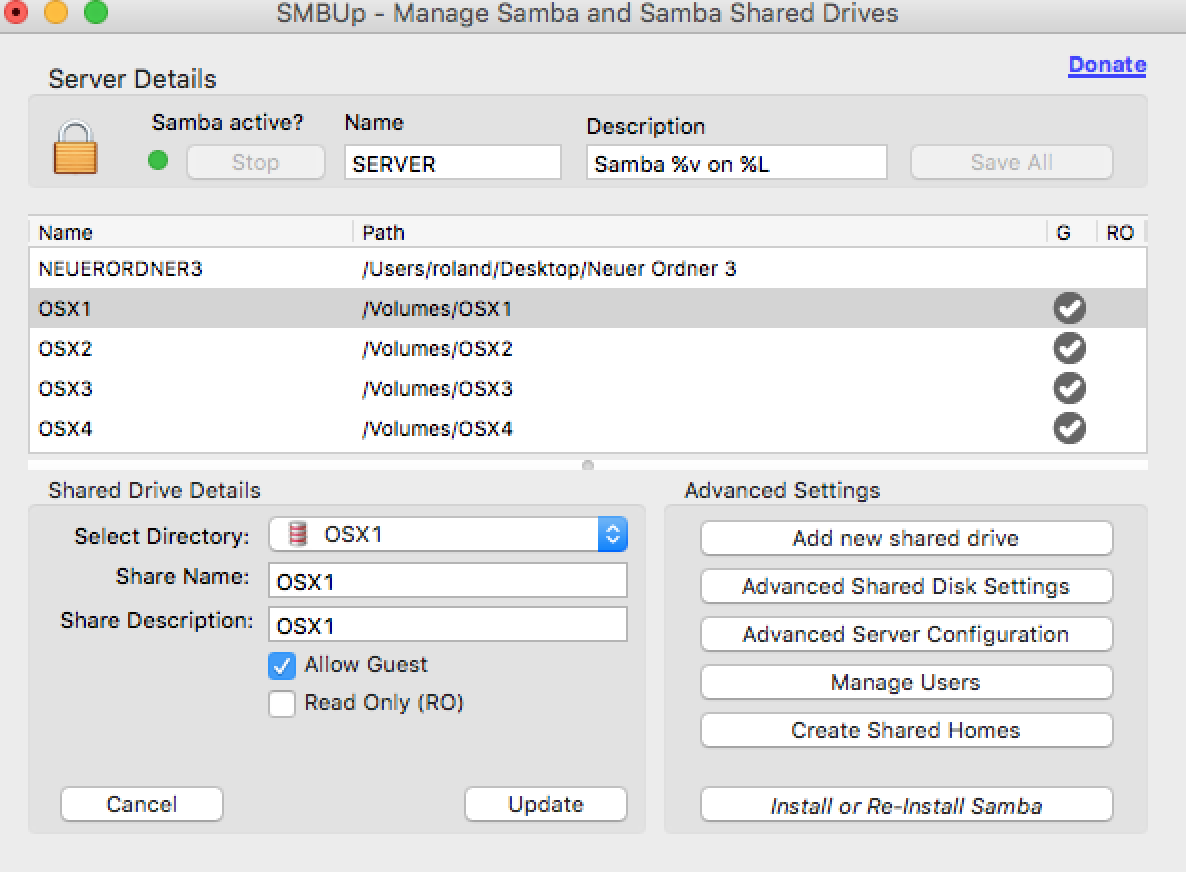Click the /Volumes/OSX3 path cell
The height and width of the screenshot is (872, 1186).
click(x=437, y=389)
